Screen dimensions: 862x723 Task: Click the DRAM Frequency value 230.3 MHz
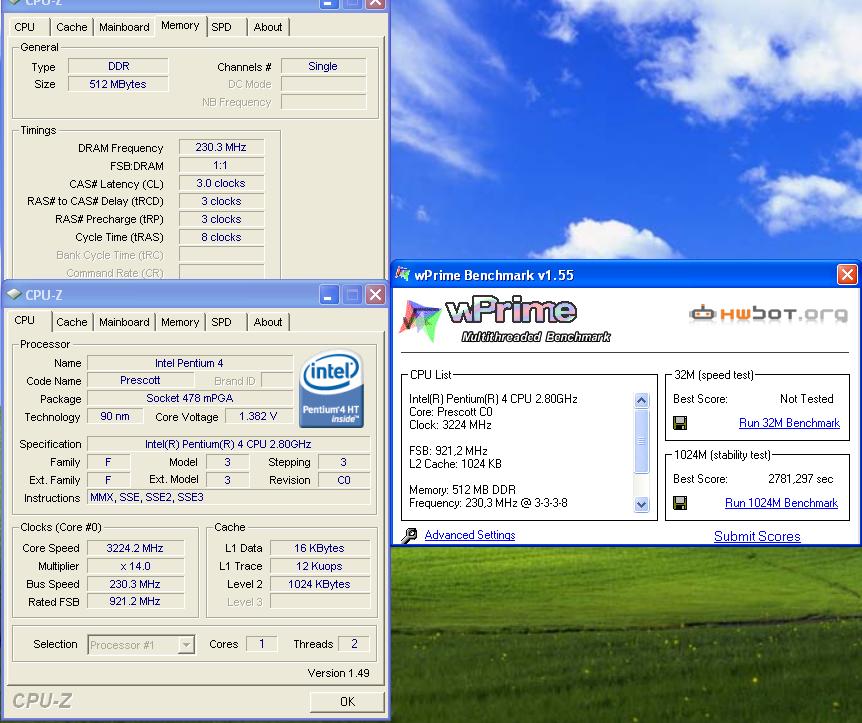pyautogui.click(x=221, y=147)
